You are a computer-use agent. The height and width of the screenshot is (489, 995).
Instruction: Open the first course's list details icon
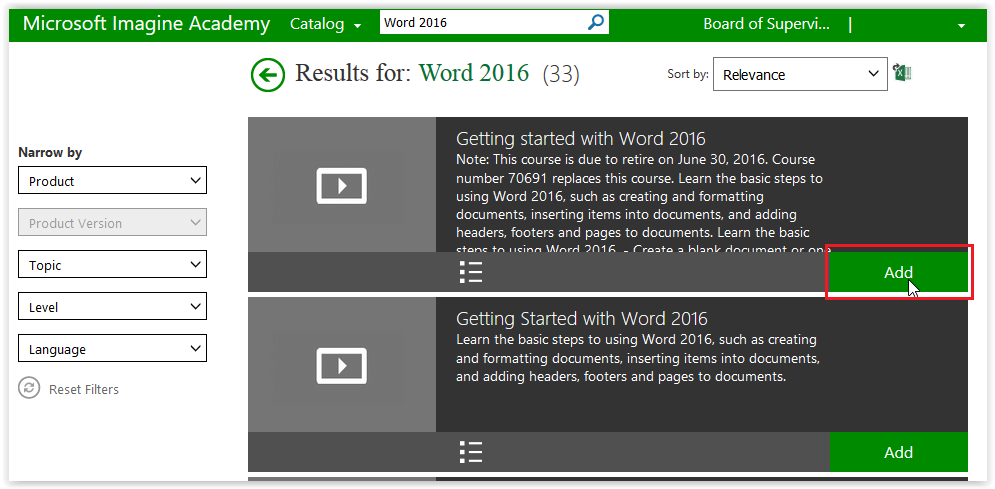(x=471, y=271)
